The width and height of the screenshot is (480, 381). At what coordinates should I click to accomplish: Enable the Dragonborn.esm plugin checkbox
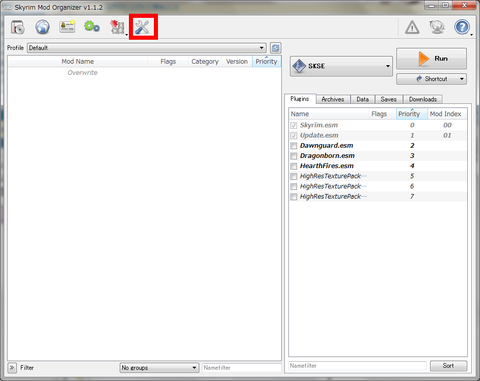click(x=293, y=156)
